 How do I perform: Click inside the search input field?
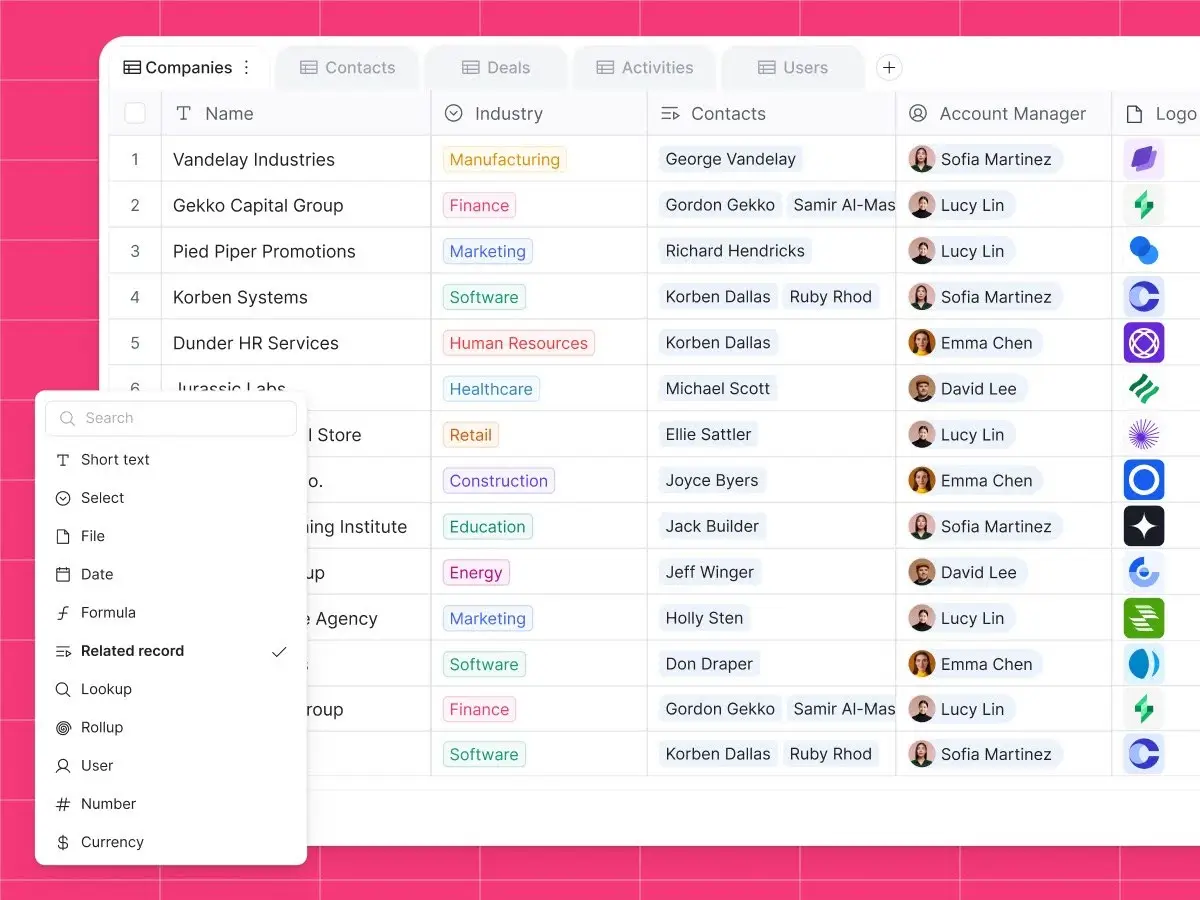(170, 417)
